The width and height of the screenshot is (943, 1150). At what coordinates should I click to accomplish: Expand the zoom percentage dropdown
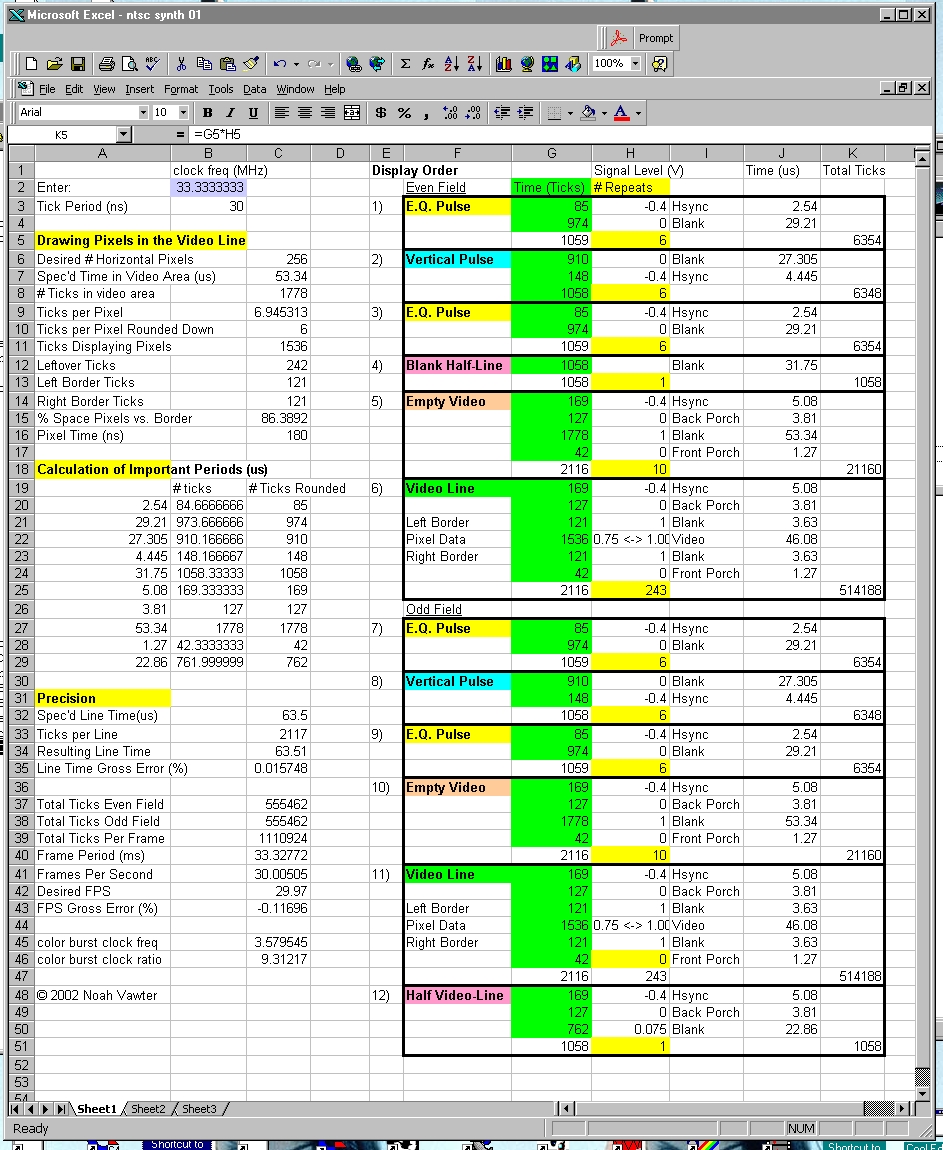(635, 63)
